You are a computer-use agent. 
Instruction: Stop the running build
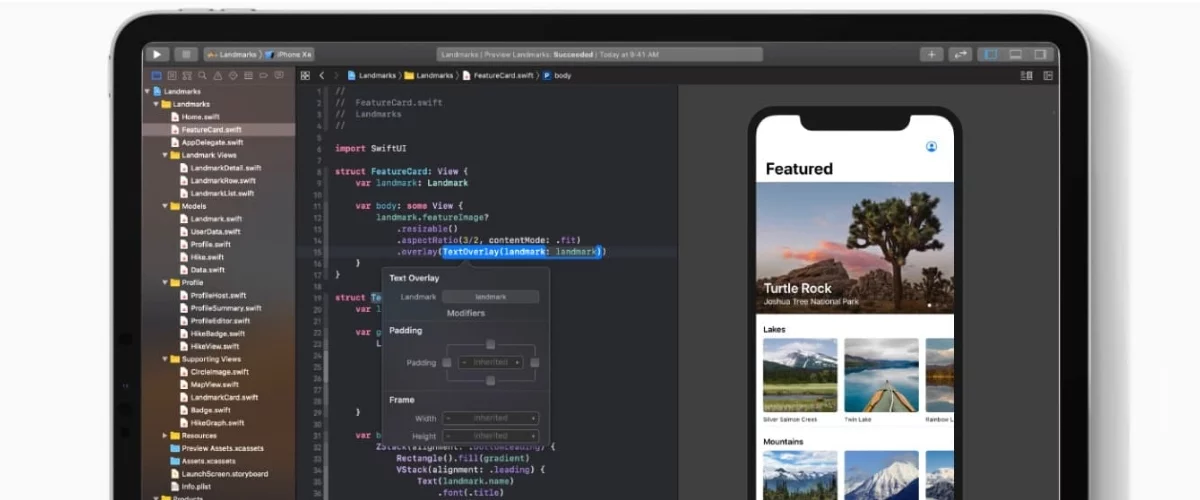pyautogui.click(x=185, y=54)
